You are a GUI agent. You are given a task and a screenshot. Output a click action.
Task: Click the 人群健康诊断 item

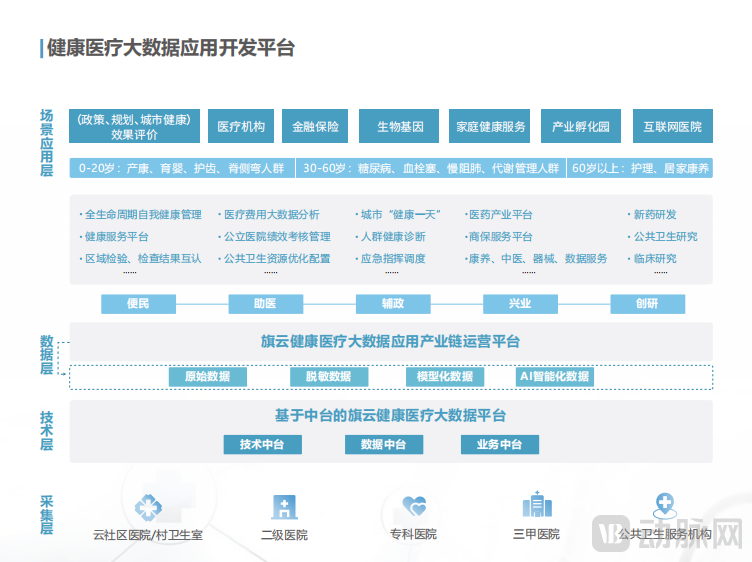[x=390, y=236]
